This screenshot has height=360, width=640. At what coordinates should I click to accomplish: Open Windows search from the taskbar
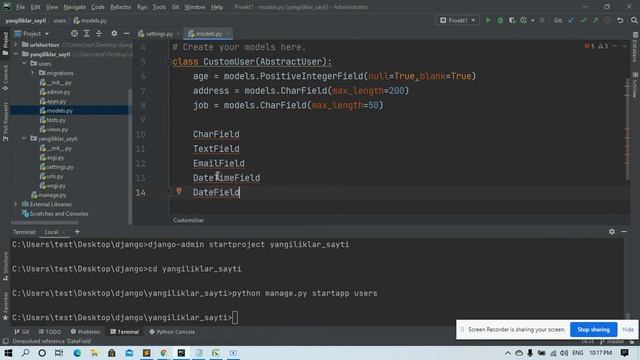pyautogui.click(x=25, y=353)
